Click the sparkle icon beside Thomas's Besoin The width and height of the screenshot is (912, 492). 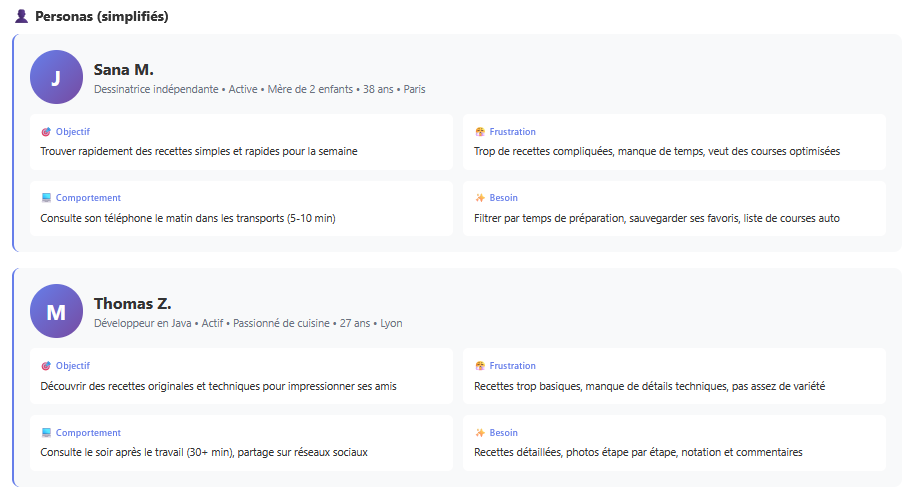click(480, 433)
